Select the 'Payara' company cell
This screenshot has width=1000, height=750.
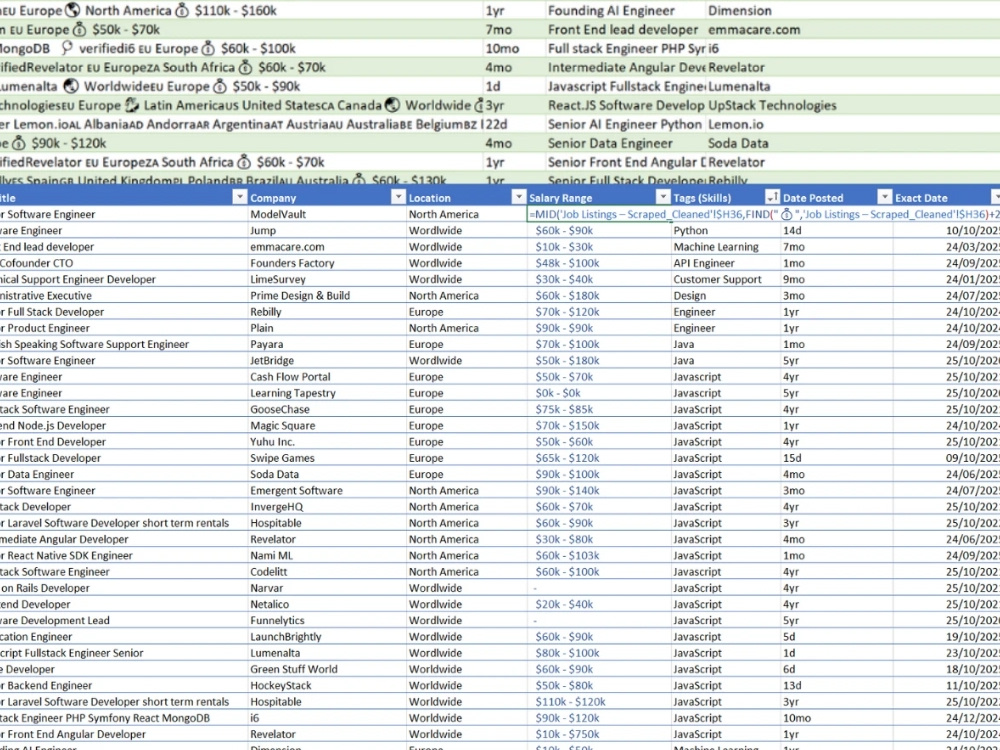point(327,344)
